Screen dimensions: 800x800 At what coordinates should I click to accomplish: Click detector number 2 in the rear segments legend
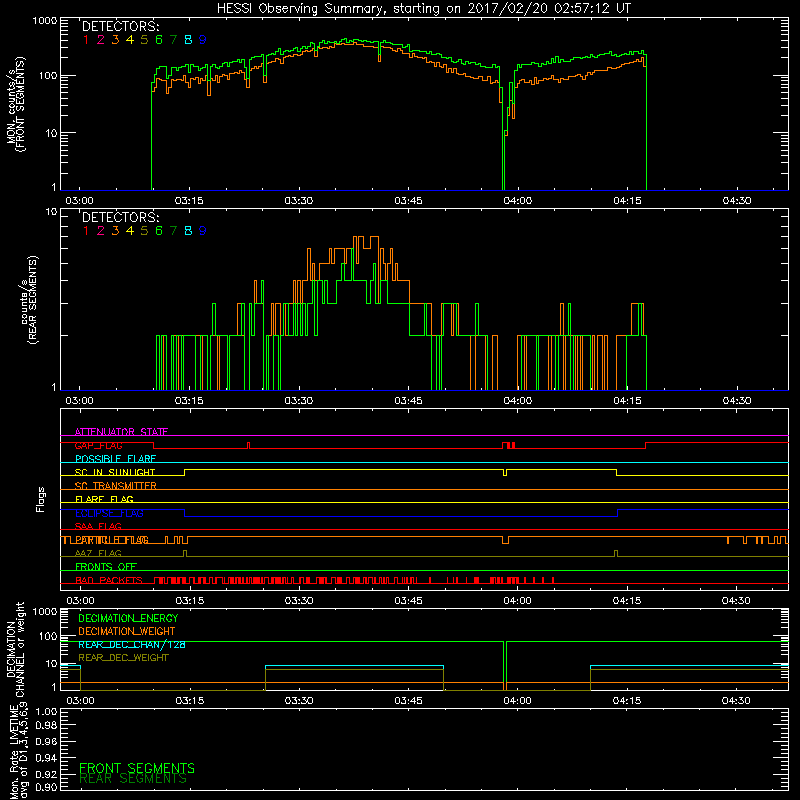[x=101, y=231]
